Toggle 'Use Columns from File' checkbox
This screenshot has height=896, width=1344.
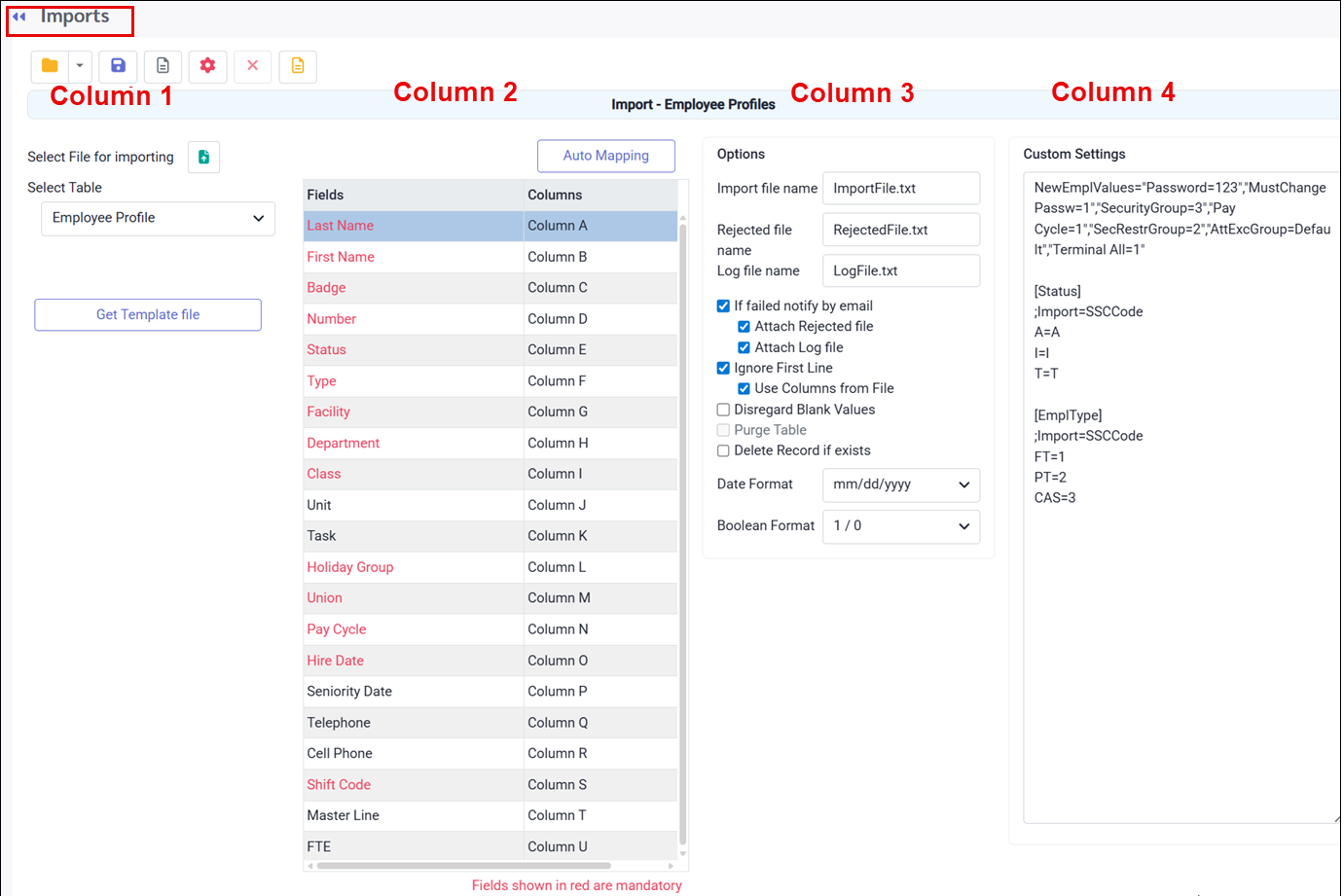744,388
